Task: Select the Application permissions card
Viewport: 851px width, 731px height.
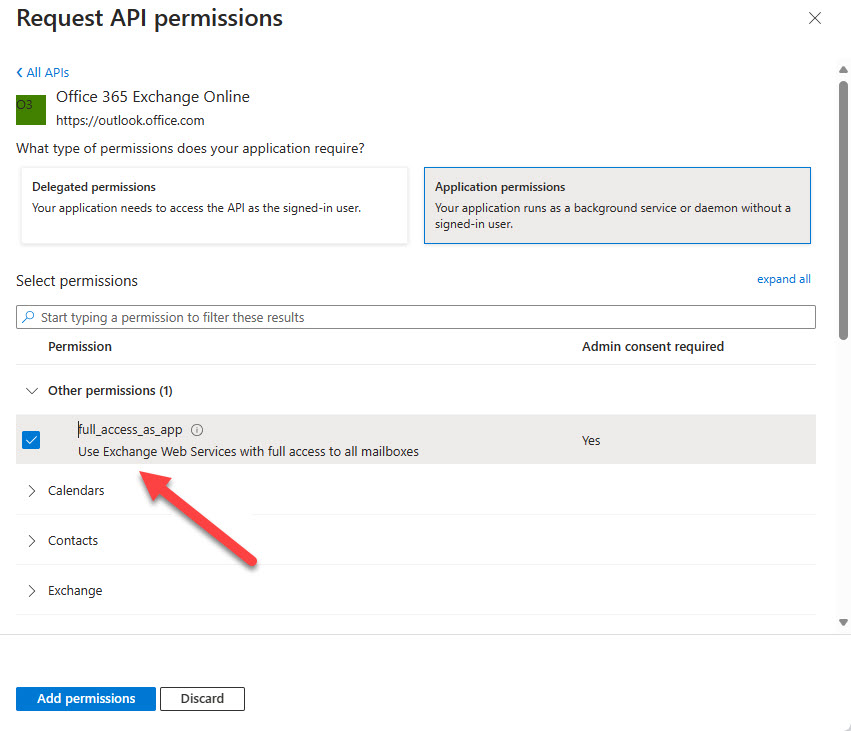Action: [617, 205]
